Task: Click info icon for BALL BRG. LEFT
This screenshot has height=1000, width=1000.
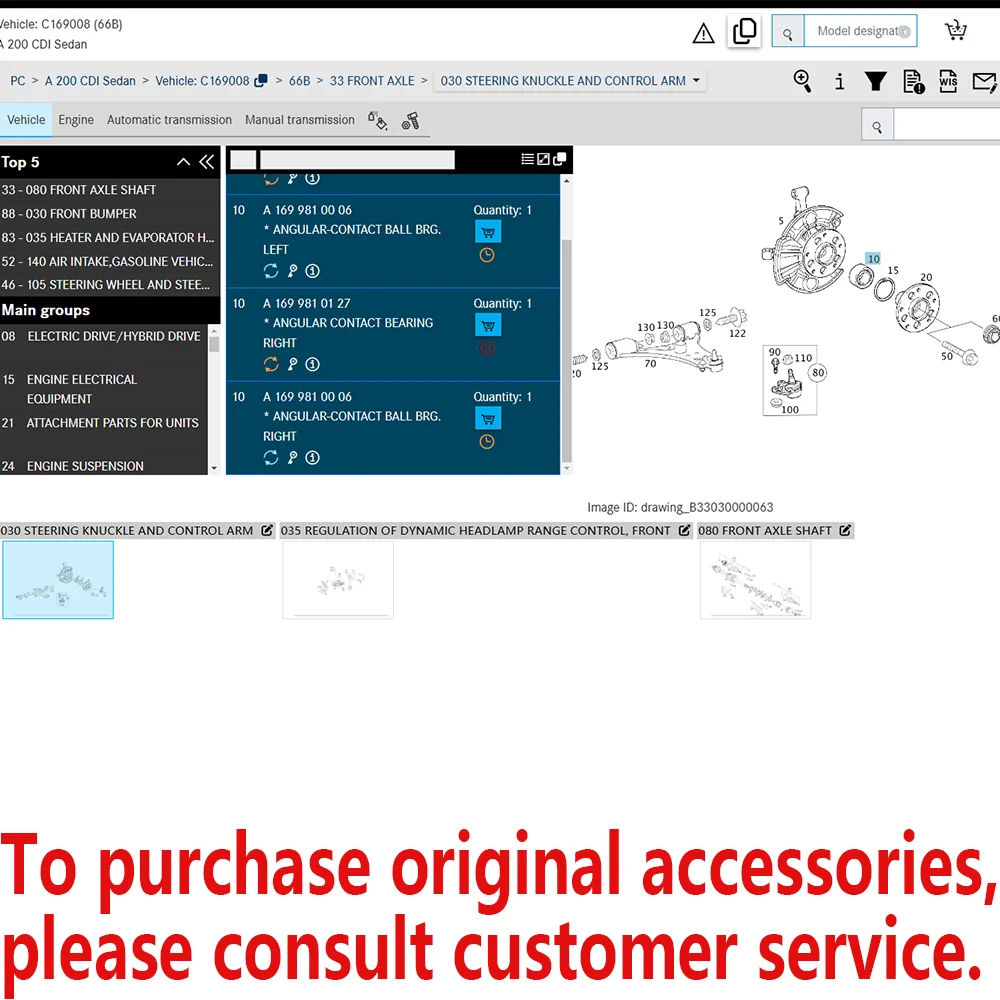Action: pyautogui.click(x=312, y=271)
